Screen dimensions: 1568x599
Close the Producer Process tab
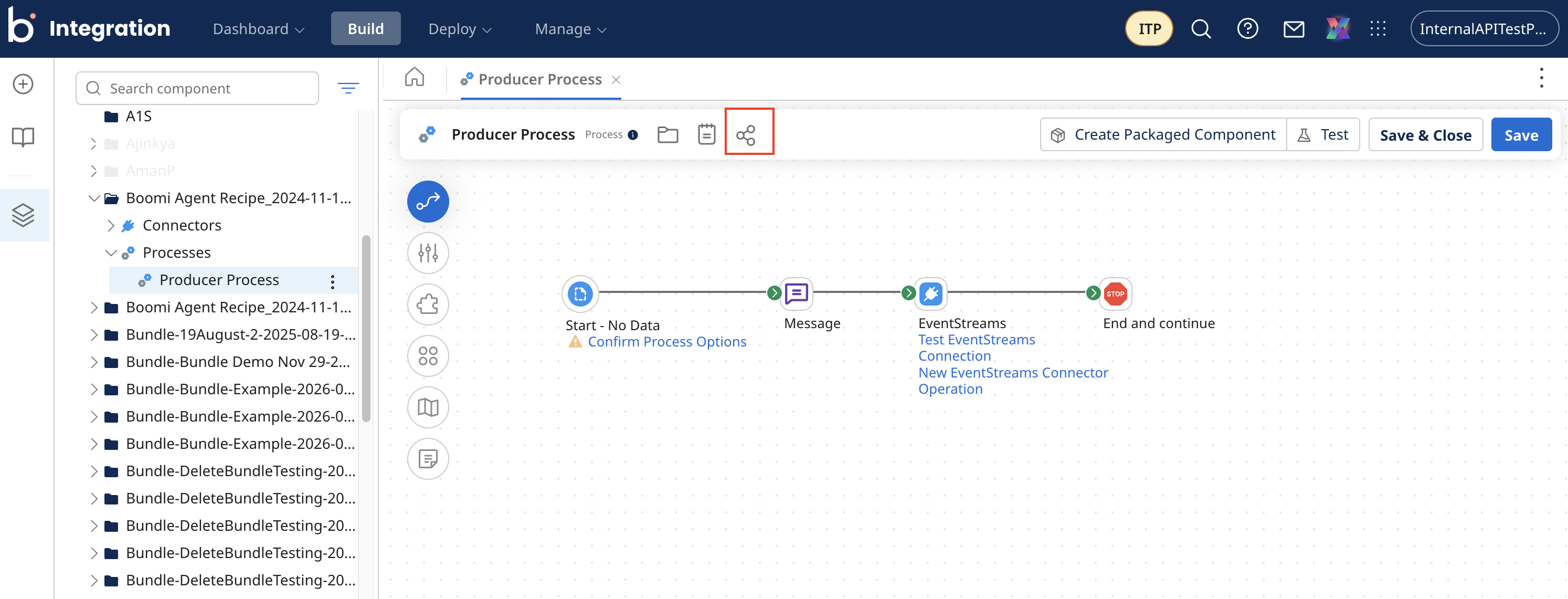click(x=616, y=80)
